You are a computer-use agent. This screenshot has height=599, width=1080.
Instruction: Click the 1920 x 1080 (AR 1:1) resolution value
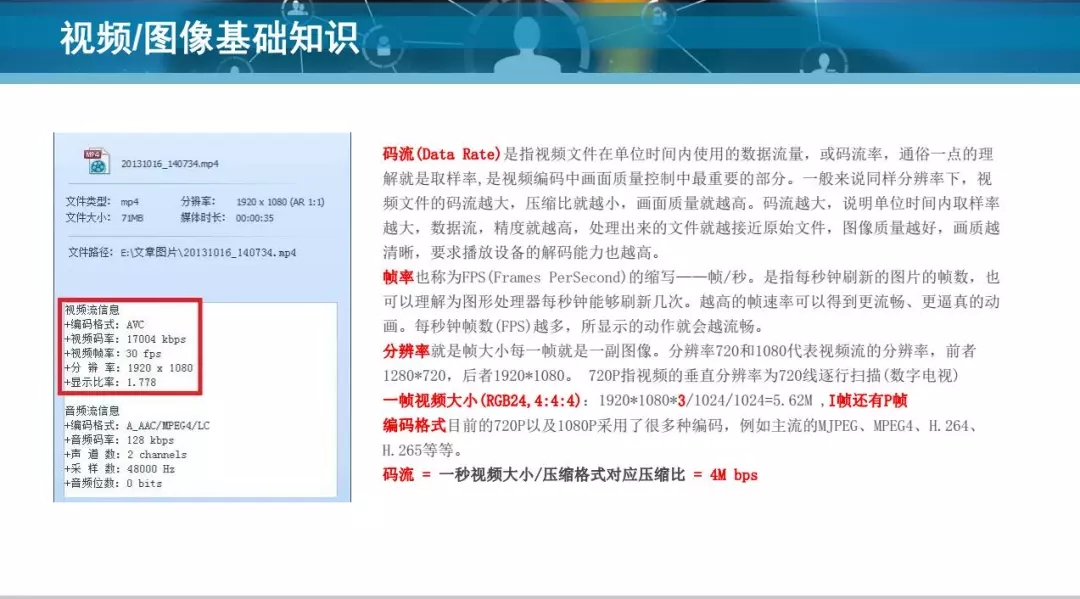coord(280,202)
